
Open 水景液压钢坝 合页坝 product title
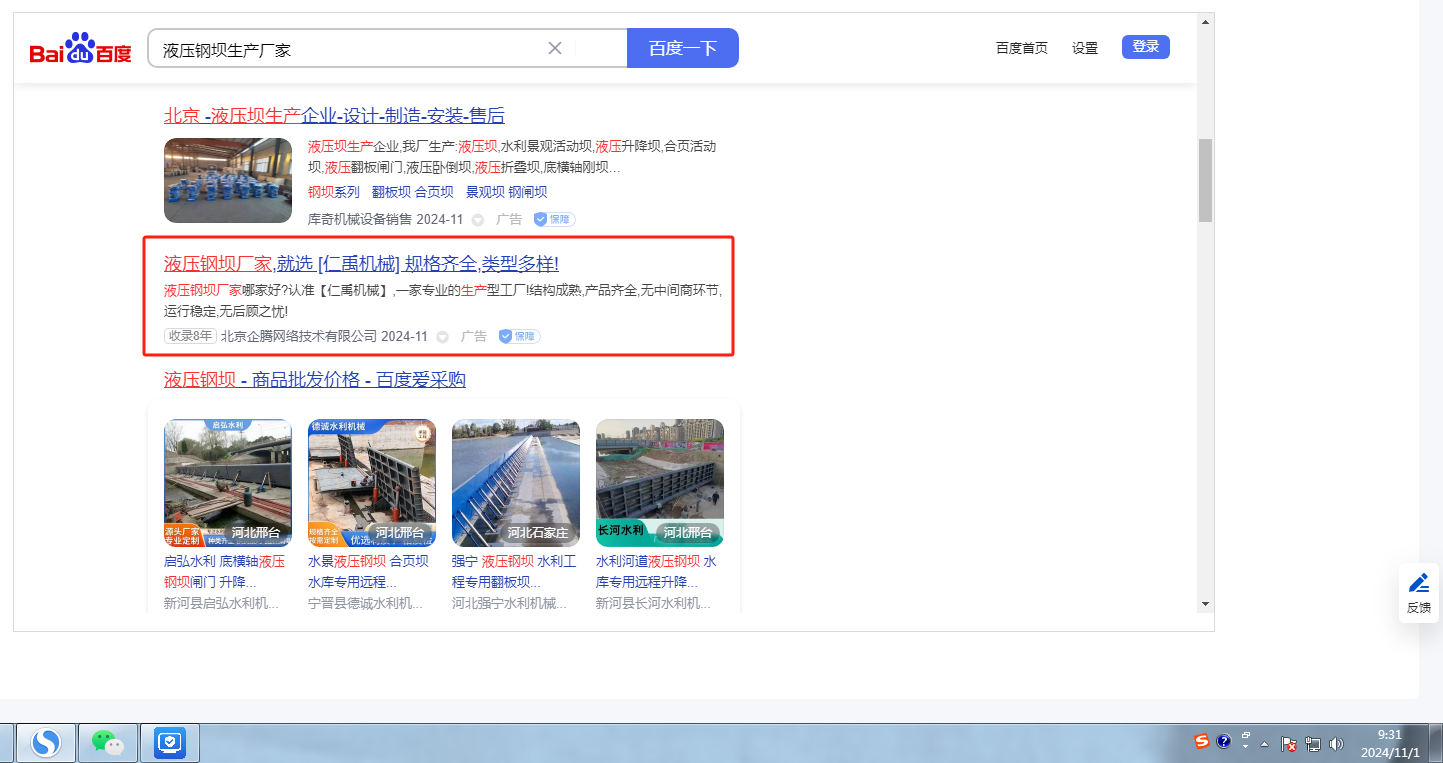[369, 572]
